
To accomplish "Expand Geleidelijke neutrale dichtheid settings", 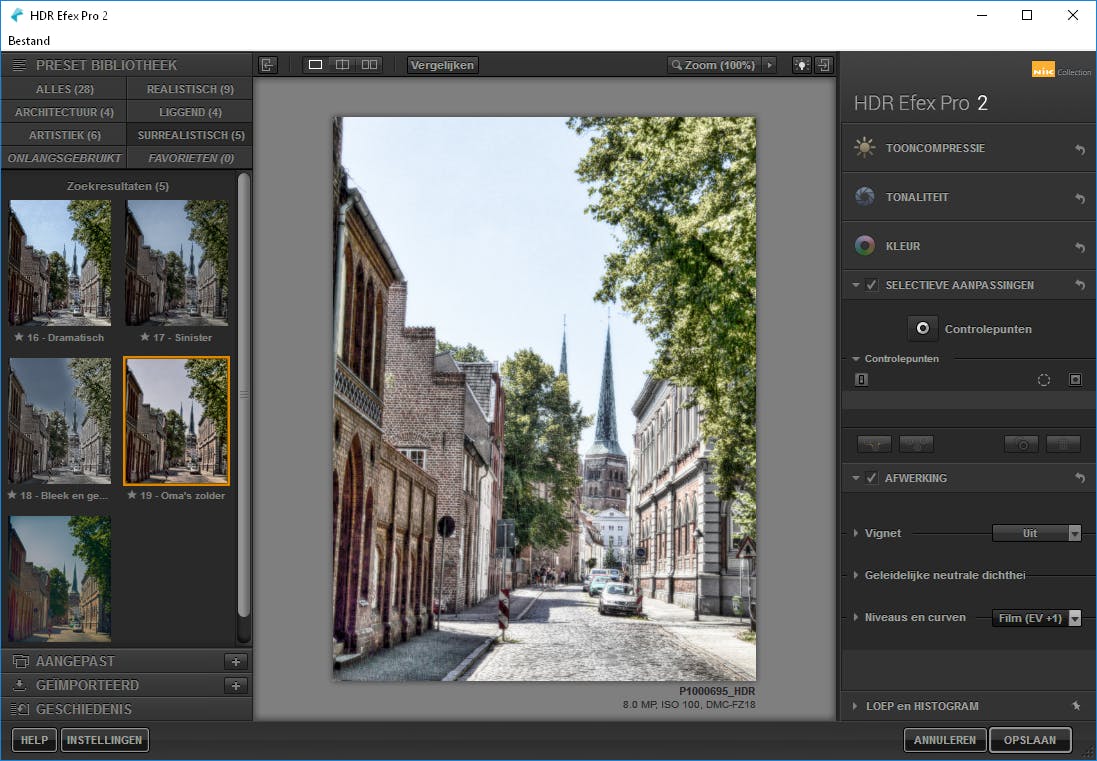I will (856, 575).
